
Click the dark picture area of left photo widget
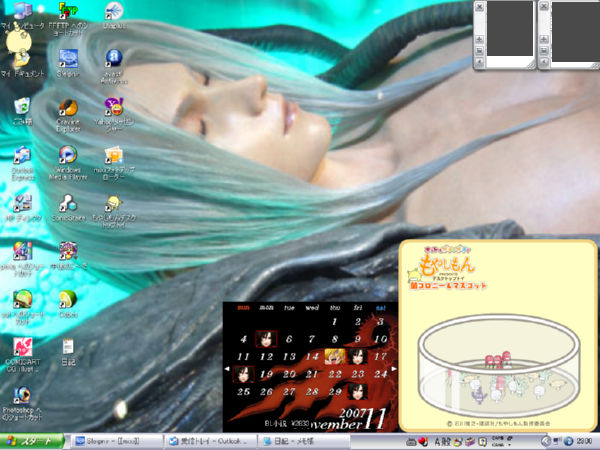(x=509, y=28)
